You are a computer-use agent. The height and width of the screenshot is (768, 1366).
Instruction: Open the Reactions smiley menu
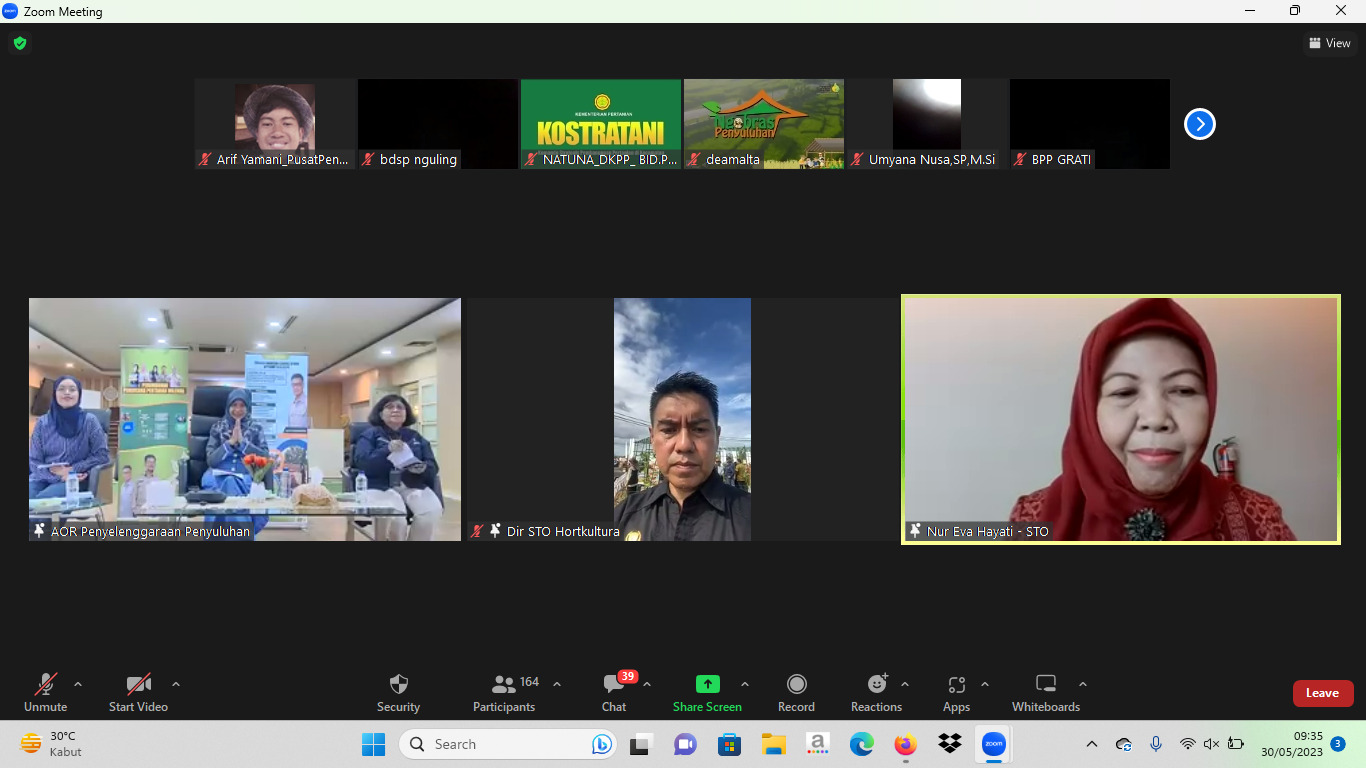876,693
